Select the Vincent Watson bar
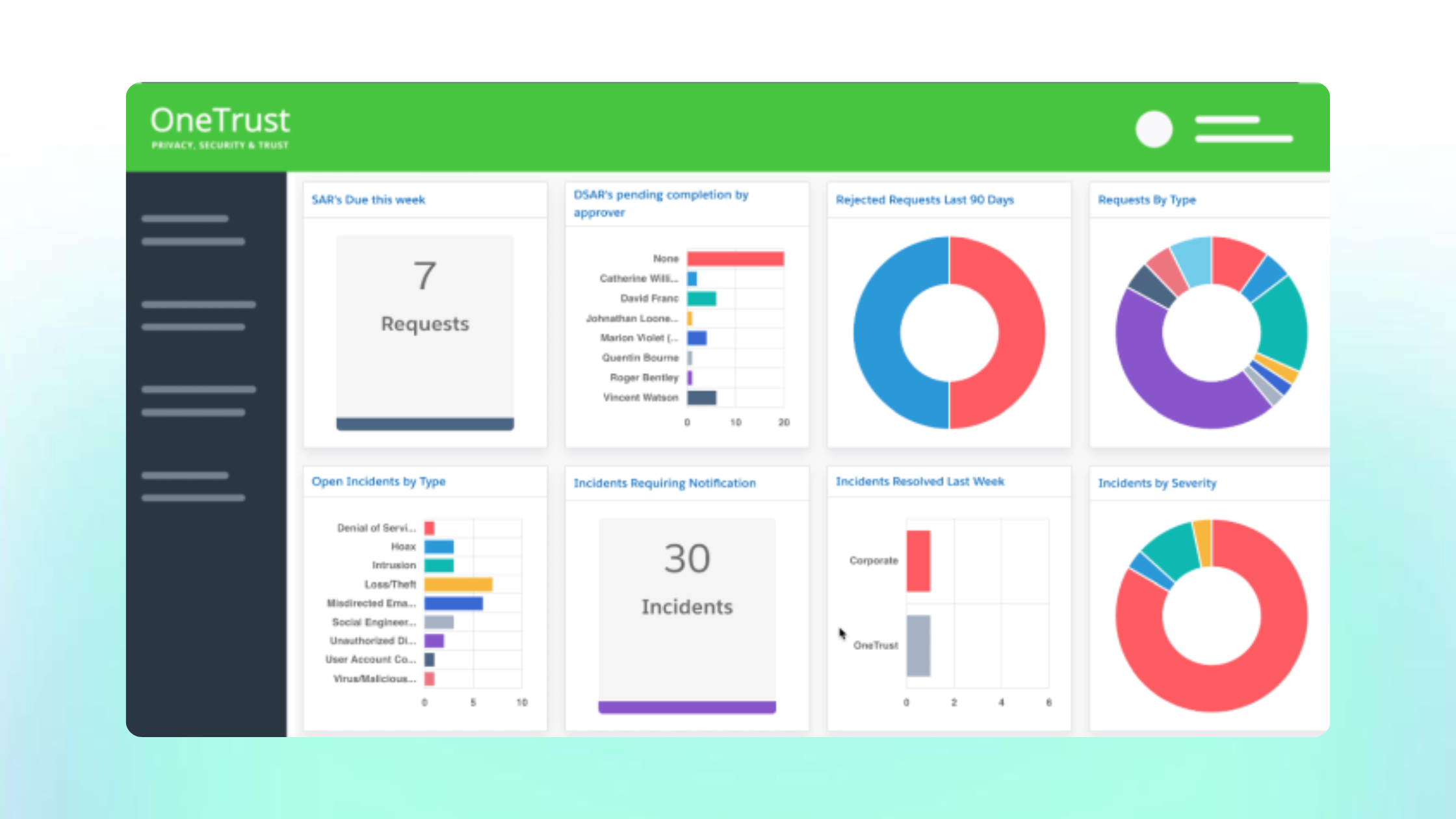1456x819 pixels. pyautogui.click(x=701, y=398)
